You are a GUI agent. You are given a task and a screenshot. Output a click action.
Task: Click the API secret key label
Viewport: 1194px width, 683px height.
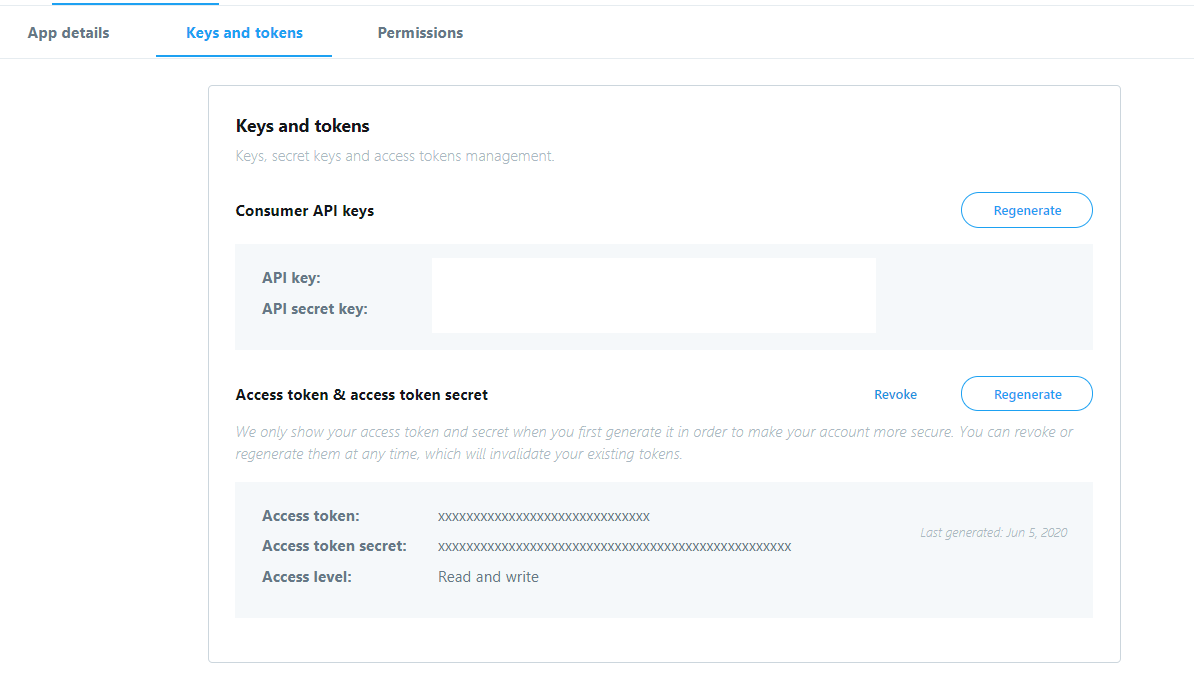[x=312, y=308]
